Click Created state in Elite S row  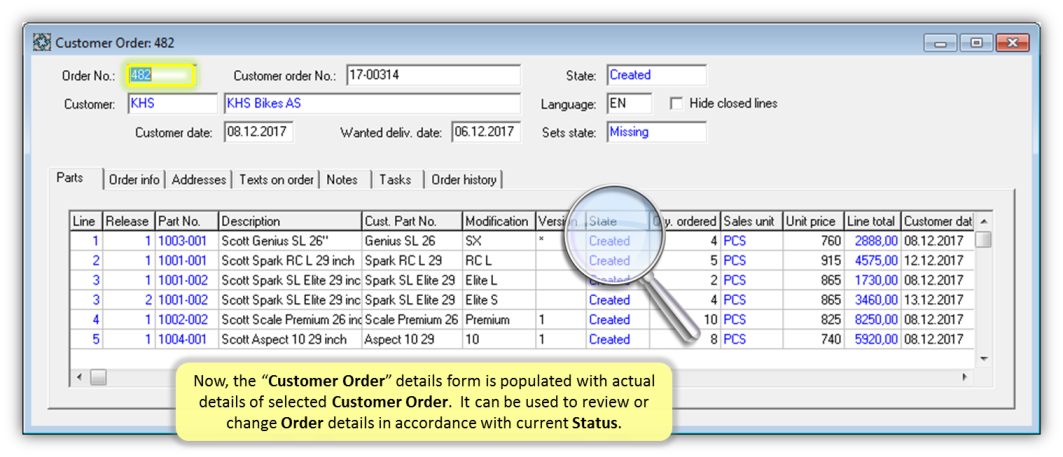tap(617, 300)
